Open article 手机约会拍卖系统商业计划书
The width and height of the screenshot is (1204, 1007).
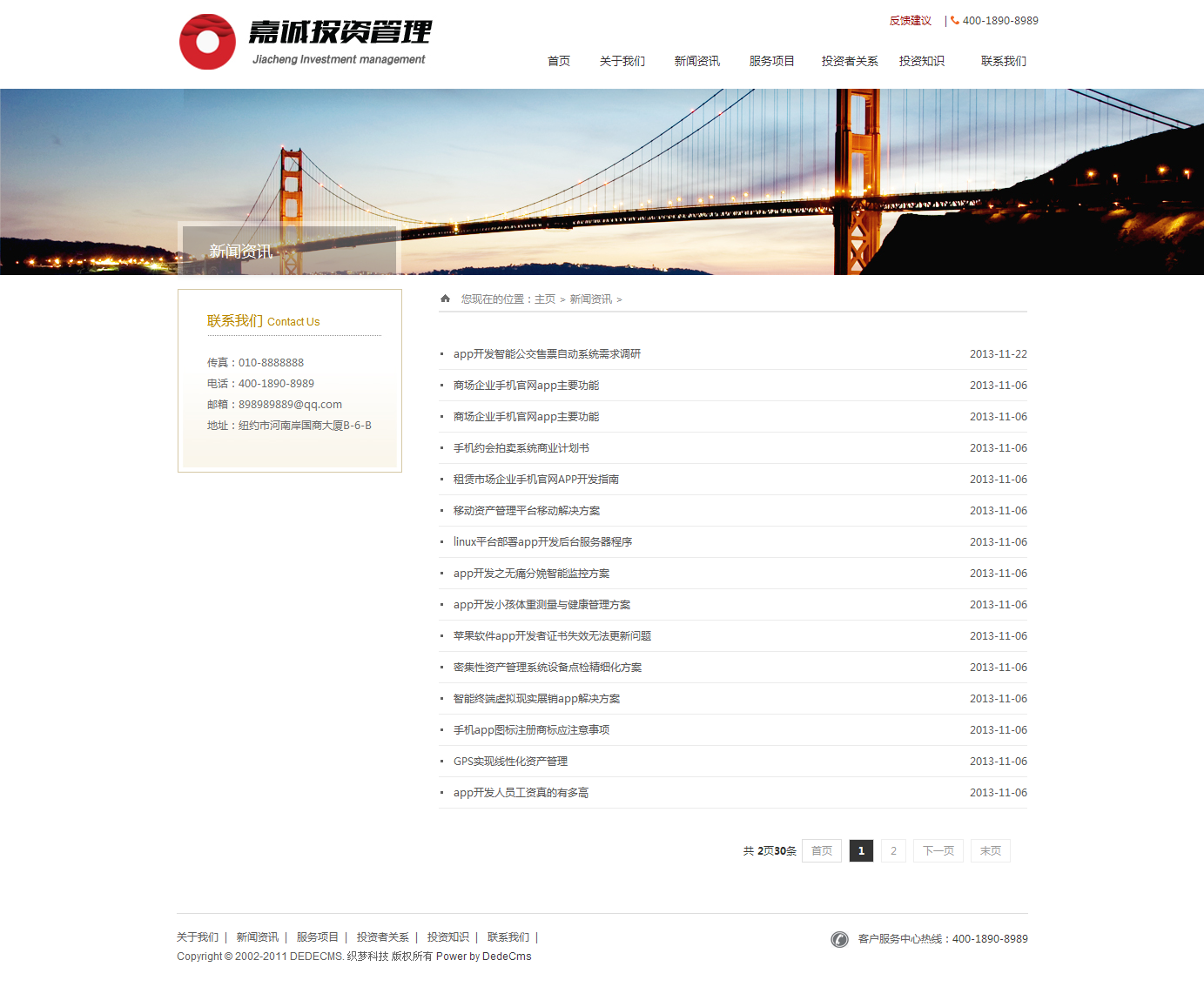pos(521,448)
